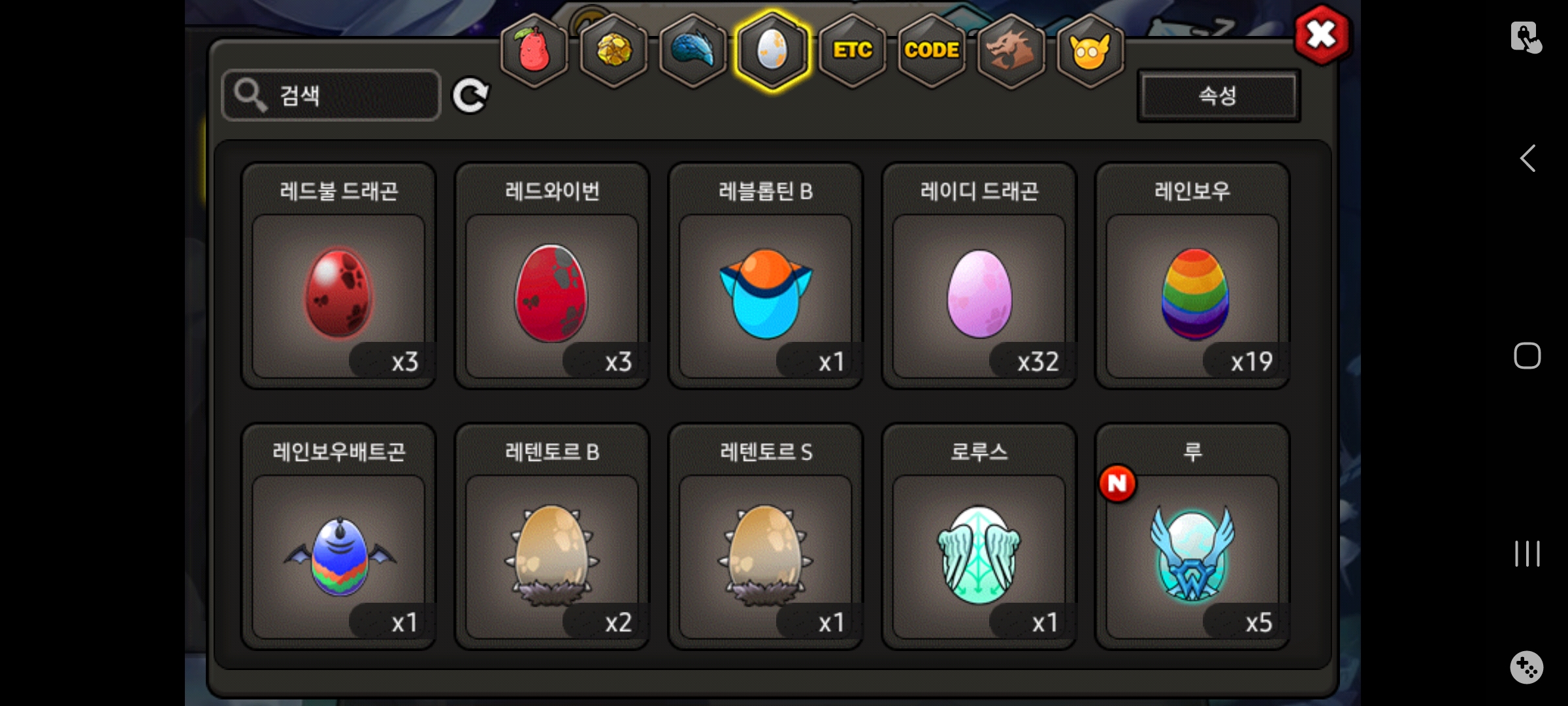1568x706 pixels.
Task: Open the 속성 attribute filter
Action: (1218, 95)
